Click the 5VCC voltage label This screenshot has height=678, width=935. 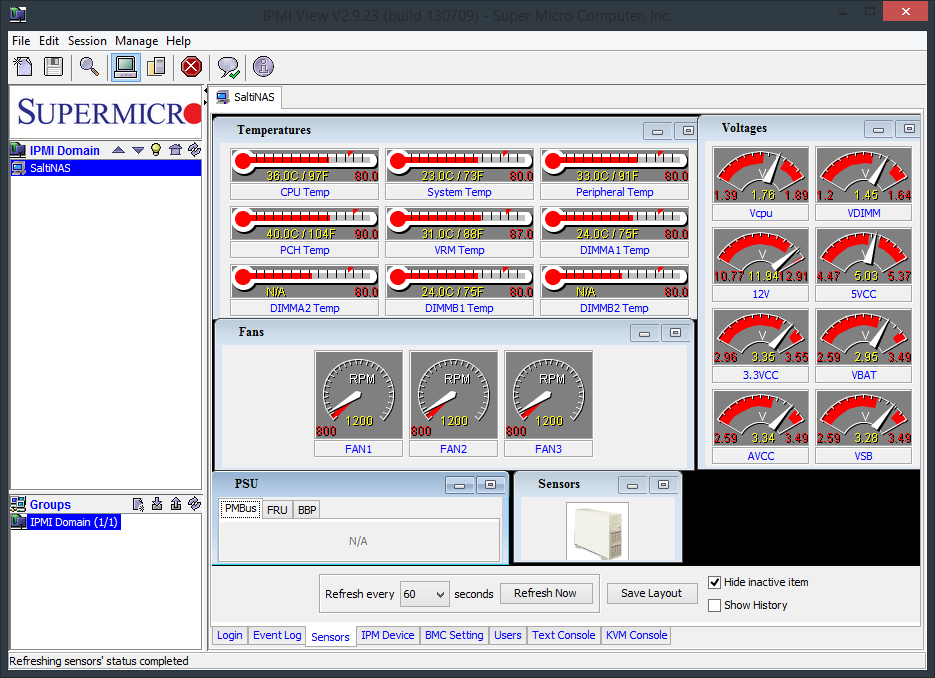click(863, 294)
